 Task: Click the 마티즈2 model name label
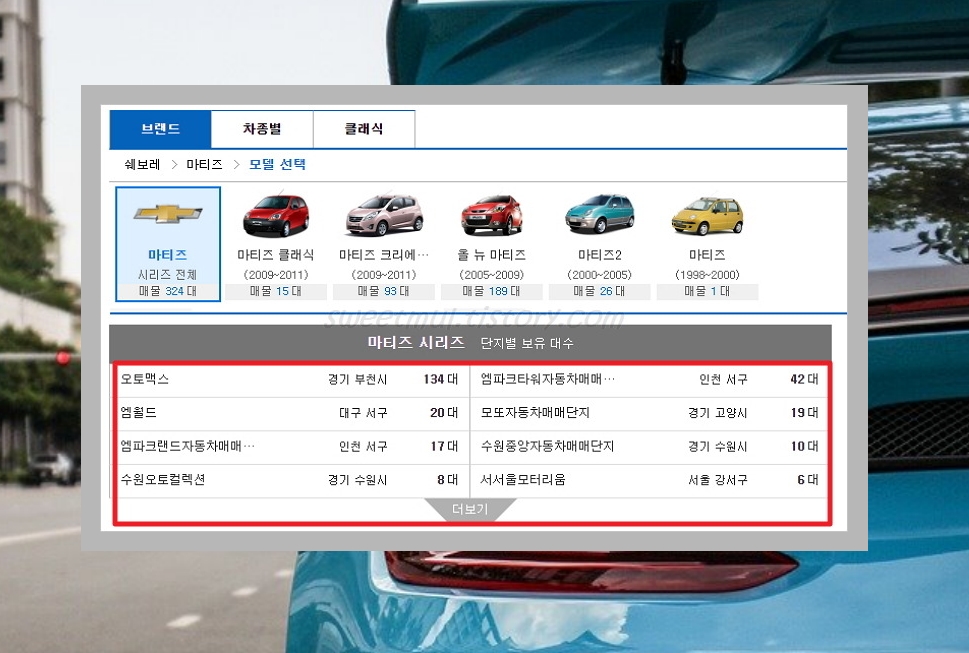point(599,255)
